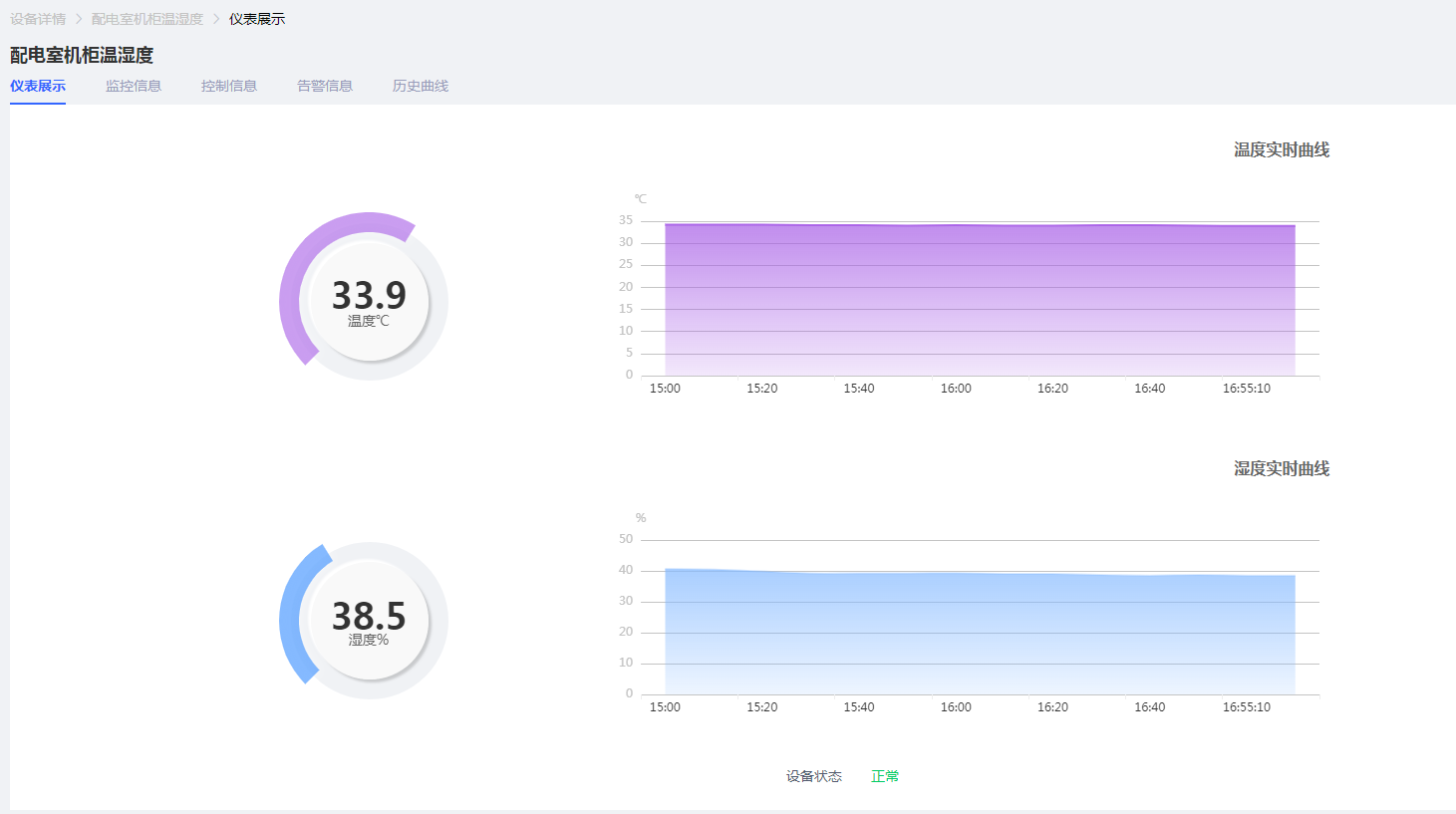Open the 历史曲线 tab
Viewport: 1456px width, 814px height.
[x=421, y=86]
